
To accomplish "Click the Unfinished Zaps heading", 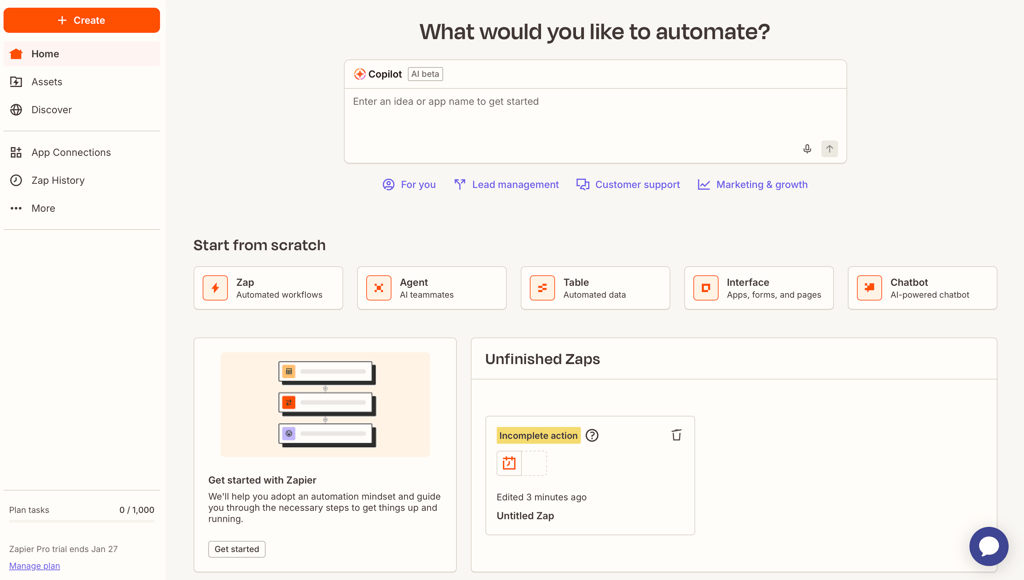I will 543,359.
